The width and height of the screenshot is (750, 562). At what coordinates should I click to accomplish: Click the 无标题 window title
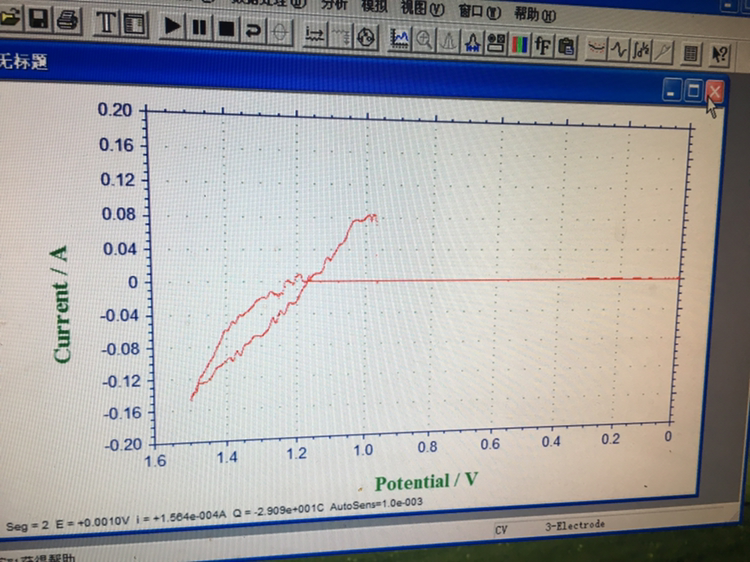point(24,61)
